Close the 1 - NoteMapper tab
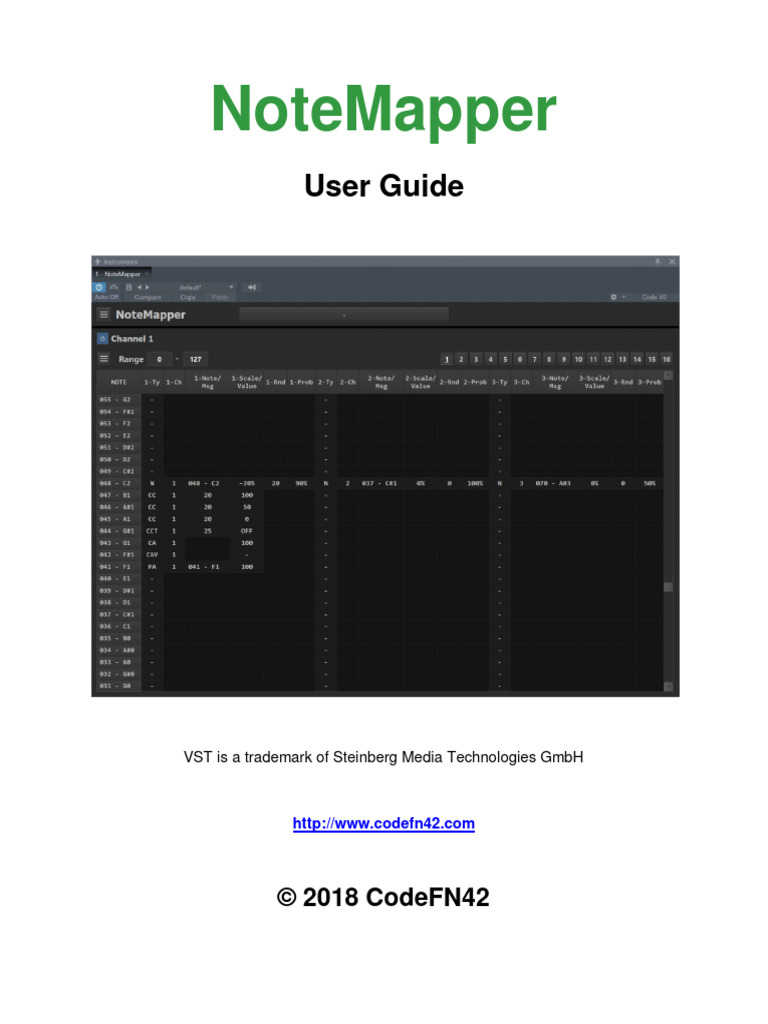768x1024 pixels. [x=147, y=274]
